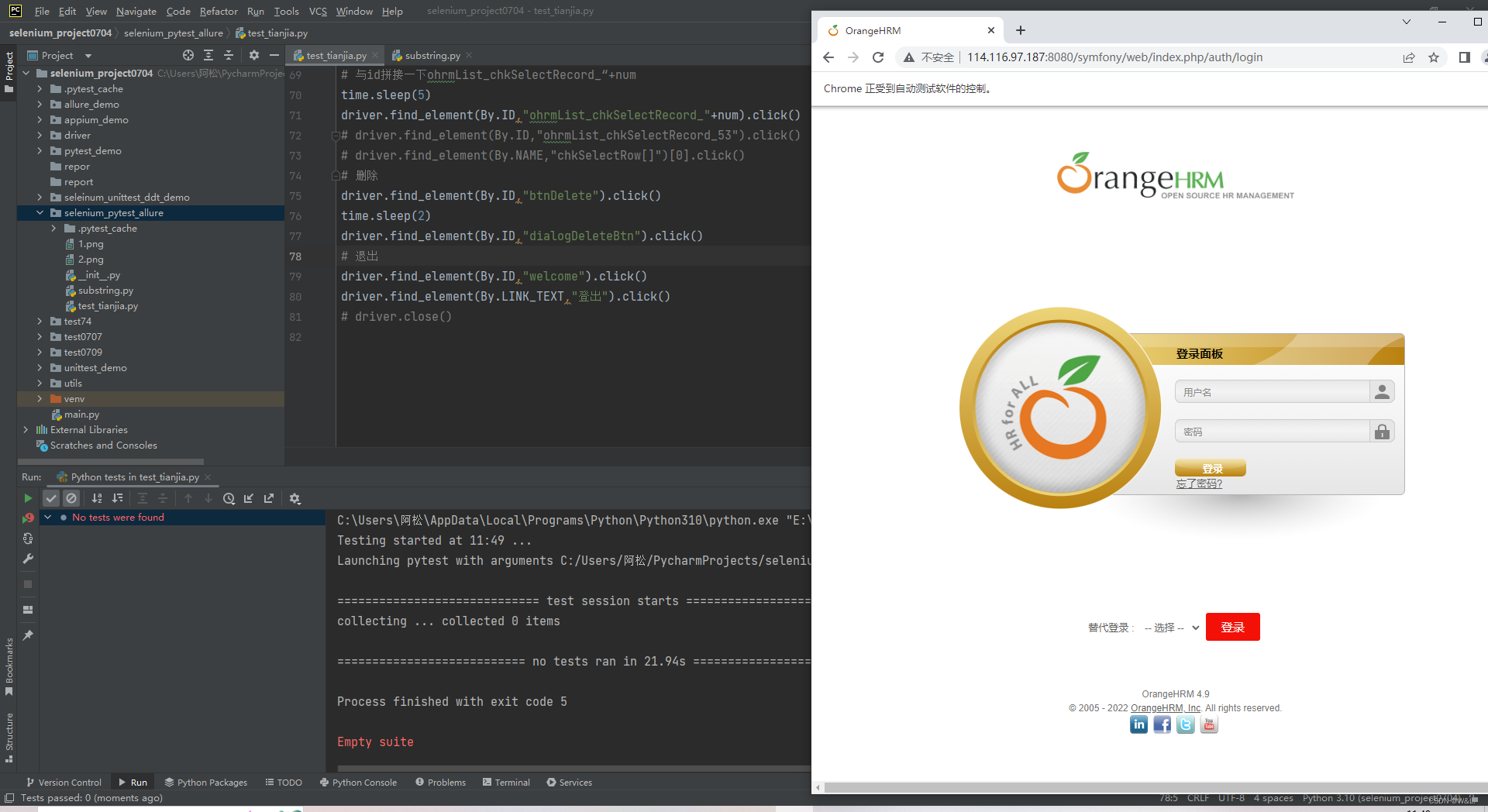
Task: Bookmark page with star icon in Chrome
Action: pyautogui.click(x=1434, y=57)
